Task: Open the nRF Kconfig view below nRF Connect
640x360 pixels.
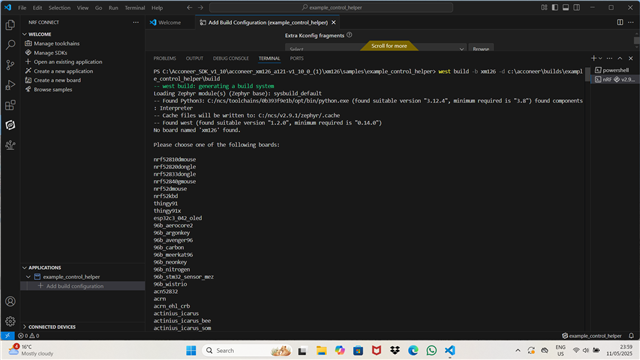Action: point(10,145)
